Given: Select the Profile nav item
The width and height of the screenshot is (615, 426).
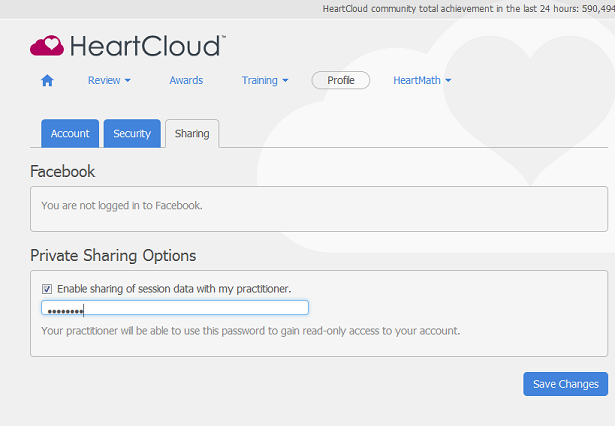Looking at the screenshot, I should coord(341,80).
